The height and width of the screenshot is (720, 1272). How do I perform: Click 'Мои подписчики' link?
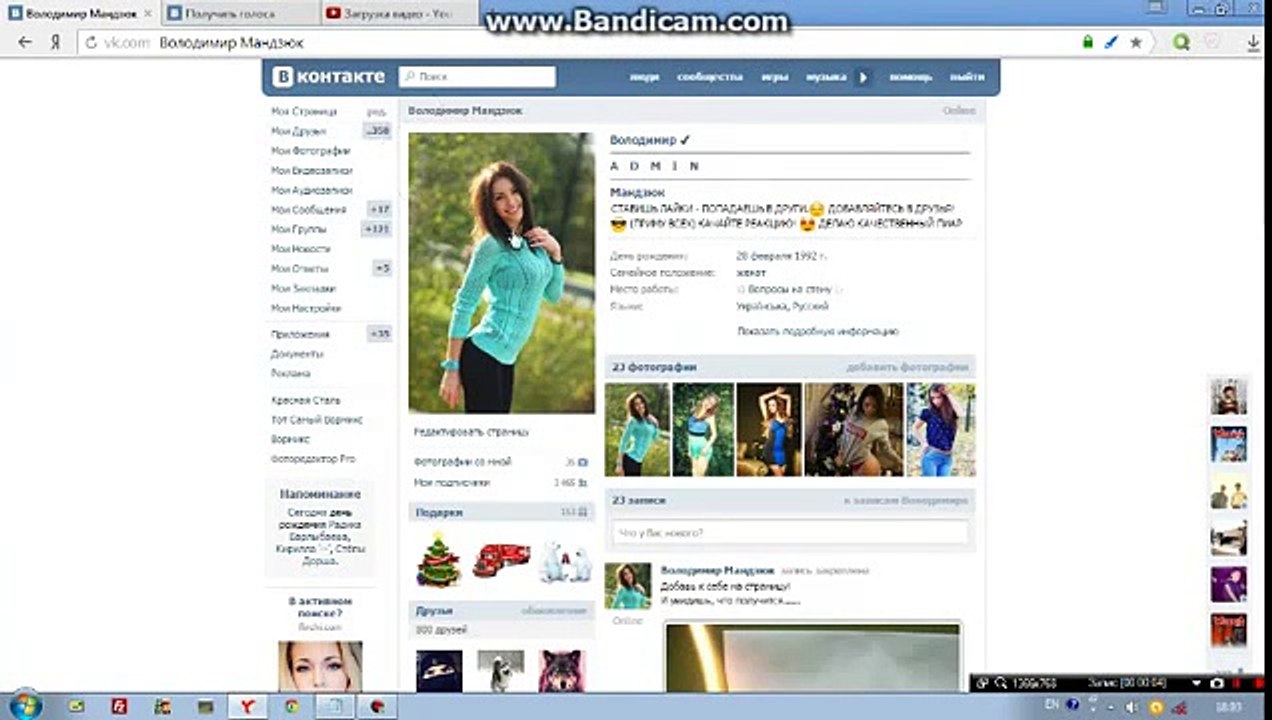(452, 482)
